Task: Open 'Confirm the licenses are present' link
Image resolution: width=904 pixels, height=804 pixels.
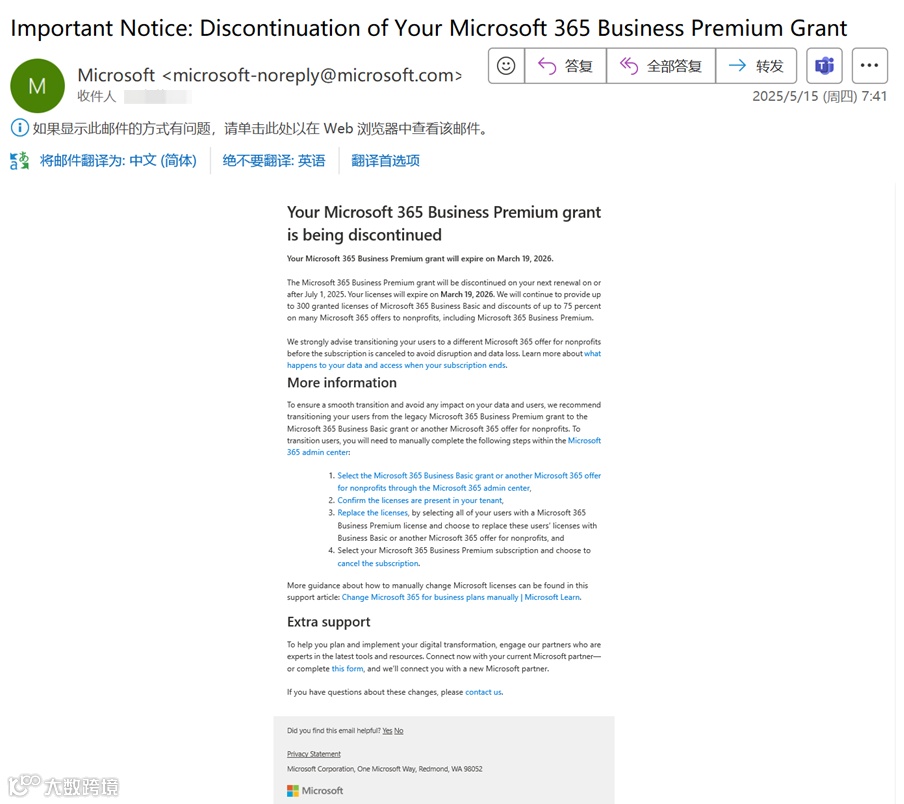Action: (x=420, y=500)
